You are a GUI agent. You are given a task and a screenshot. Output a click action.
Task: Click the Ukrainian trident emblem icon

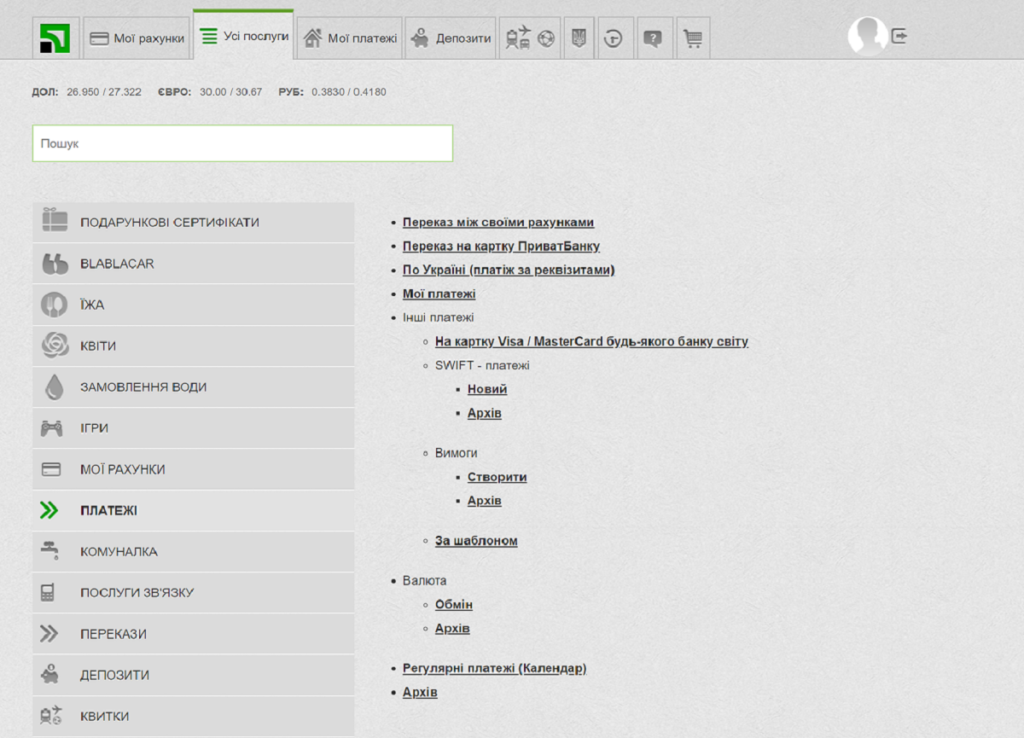pos(578,38)
